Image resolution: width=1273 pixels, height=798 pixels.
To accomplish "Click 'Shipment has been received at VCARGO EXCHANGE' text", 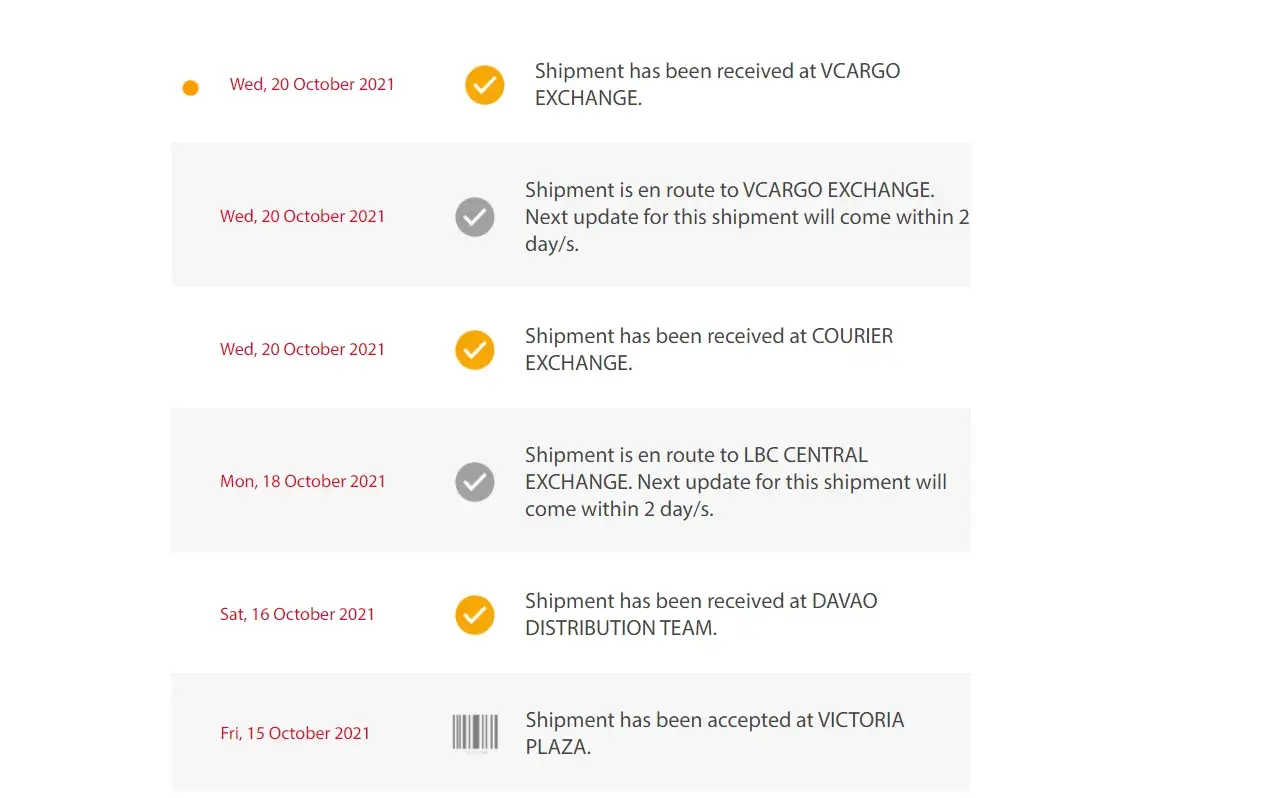I will pos(717,85).
